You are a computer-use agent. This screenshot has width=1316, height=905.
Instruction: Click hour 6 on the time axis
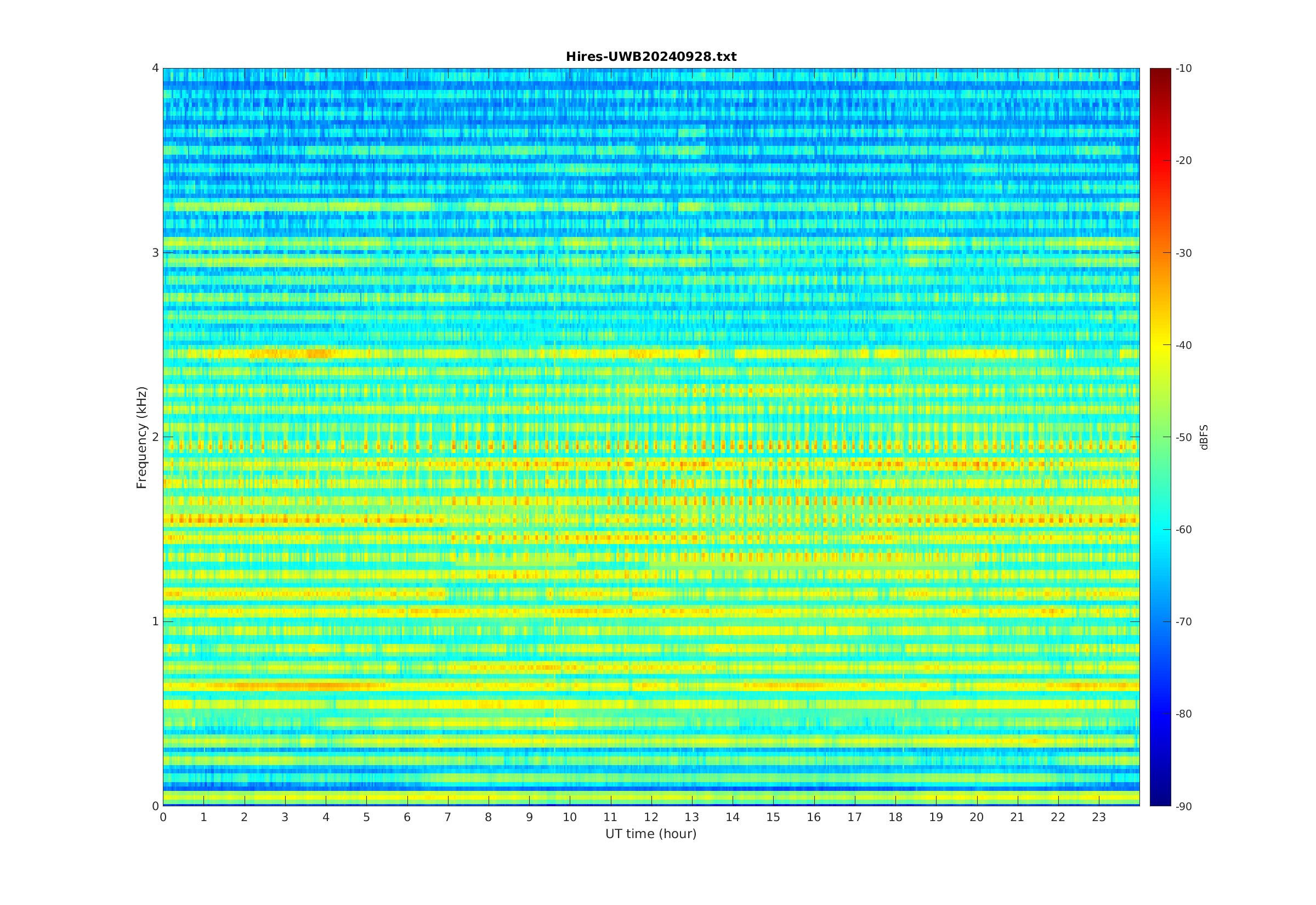coord(407,817)
